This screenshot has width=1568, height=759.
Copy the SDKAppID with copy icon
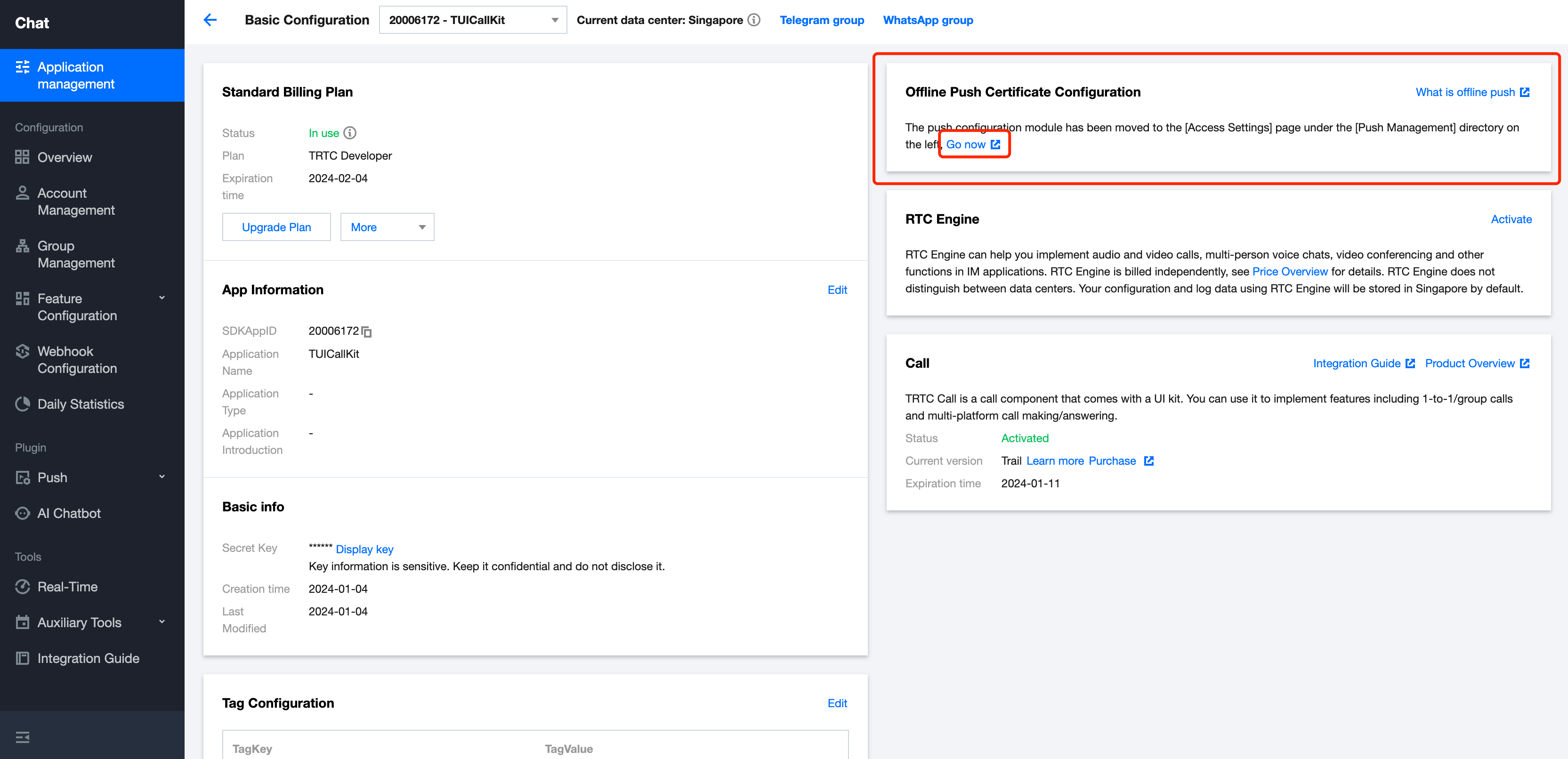click(366, 332)
